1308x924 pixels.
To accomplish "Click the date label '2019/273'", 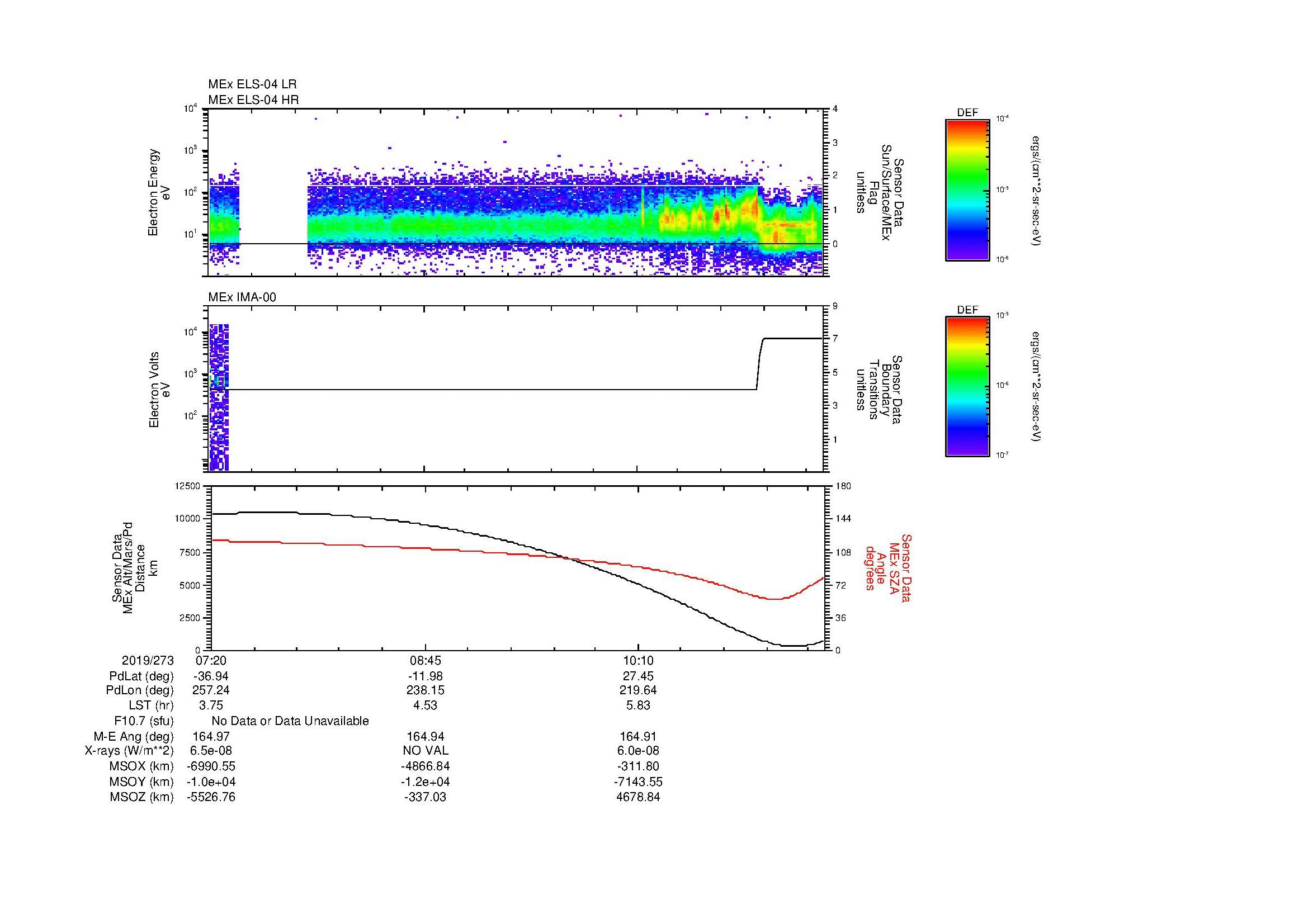I will (x=148, y=661).
